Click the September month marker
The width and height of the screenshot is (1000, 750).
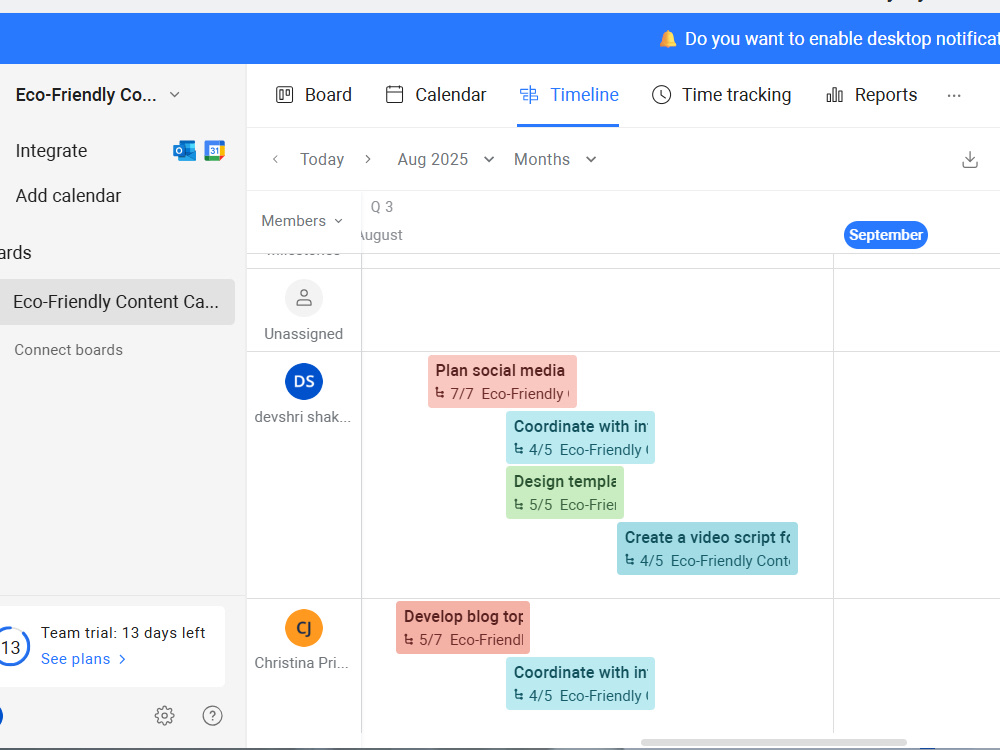(x=885, y=235)
